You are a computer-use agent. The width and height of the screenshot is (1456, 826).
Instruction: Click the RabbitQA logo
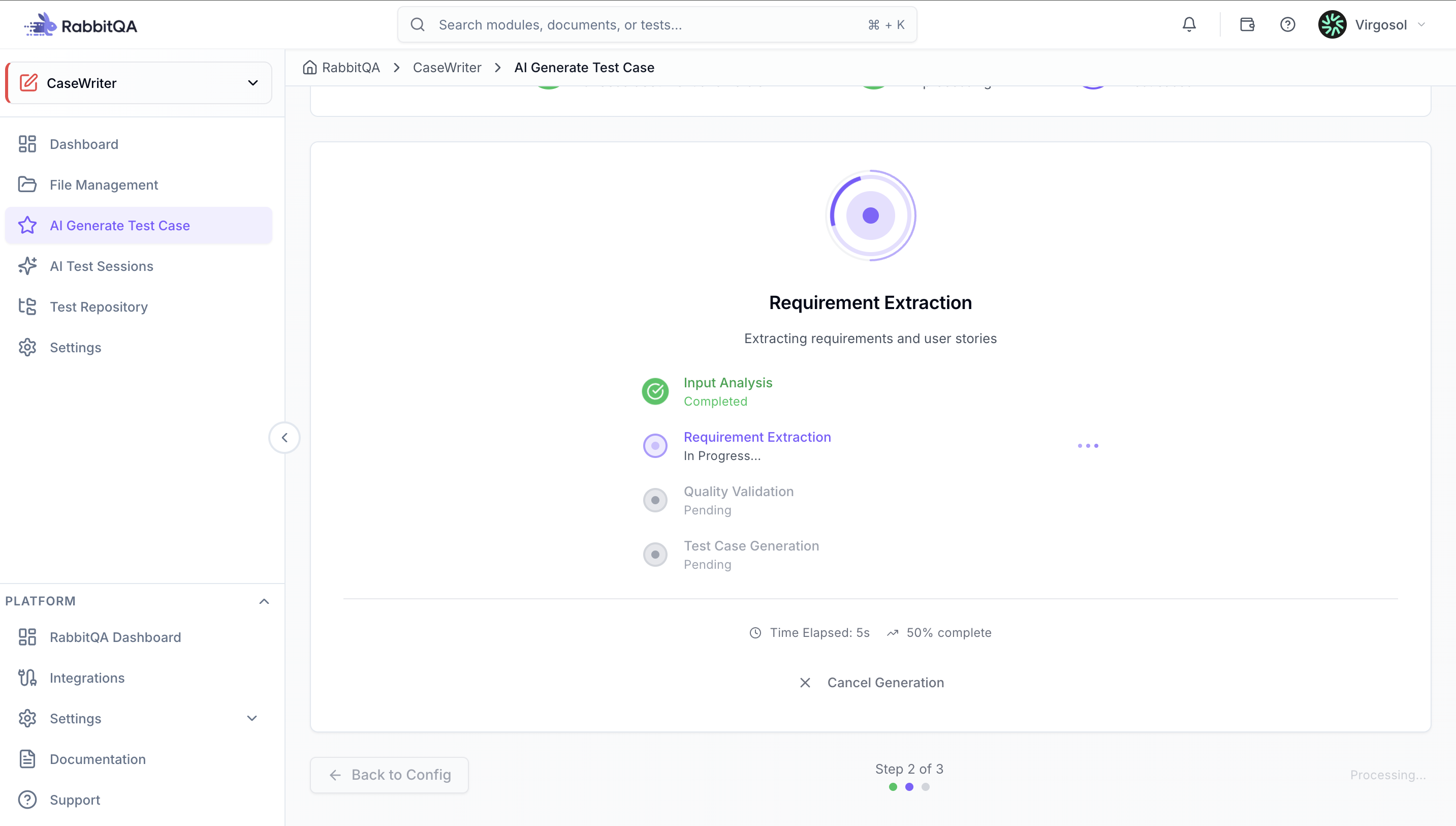coord(80,25)
